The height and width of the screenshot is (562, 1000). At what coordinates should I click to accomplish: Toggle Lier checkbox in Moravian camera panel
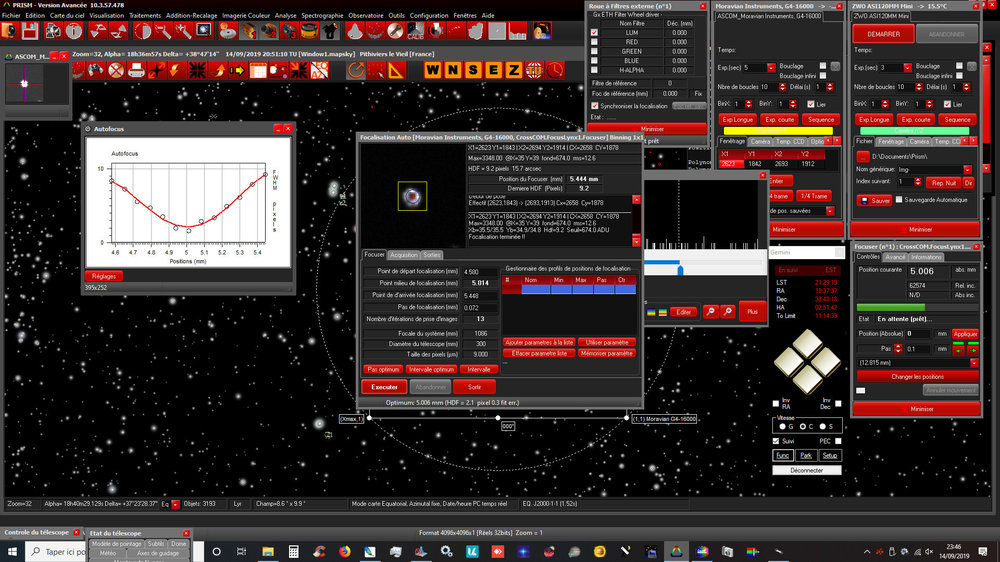point(811,104)
